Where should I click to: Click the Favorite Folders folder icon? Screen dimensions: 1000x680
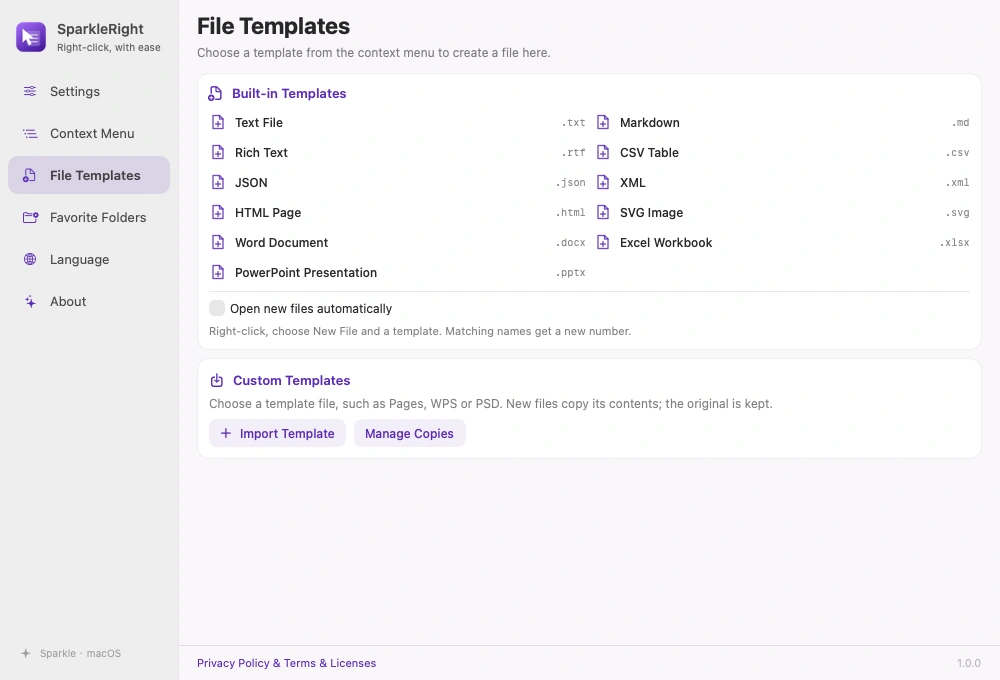click(31, 218)
